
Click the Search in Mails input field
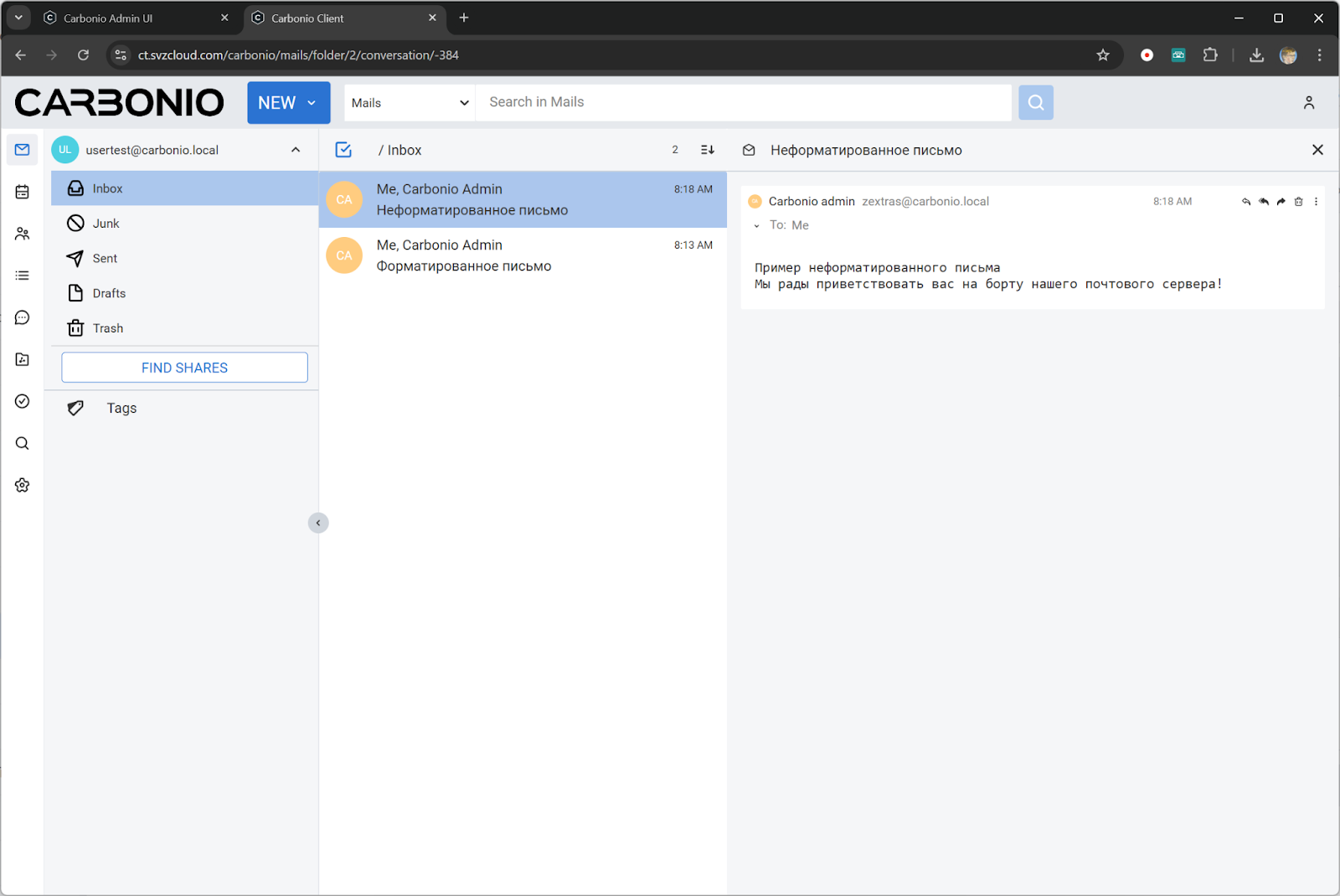click(x=743, y=102)
